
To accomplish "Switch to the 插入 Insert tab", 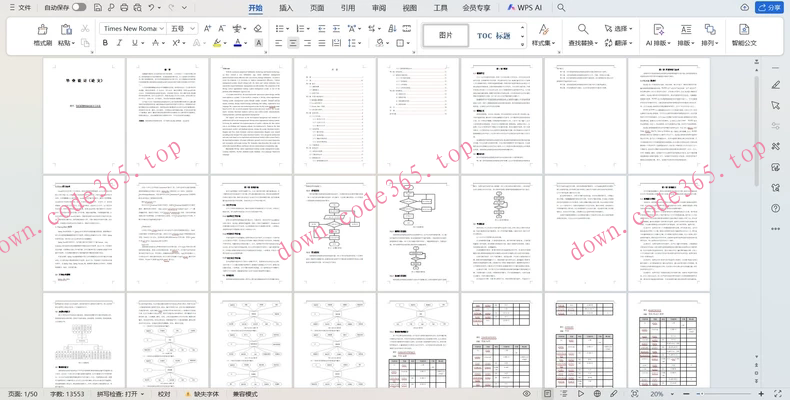I will (286, 8).
